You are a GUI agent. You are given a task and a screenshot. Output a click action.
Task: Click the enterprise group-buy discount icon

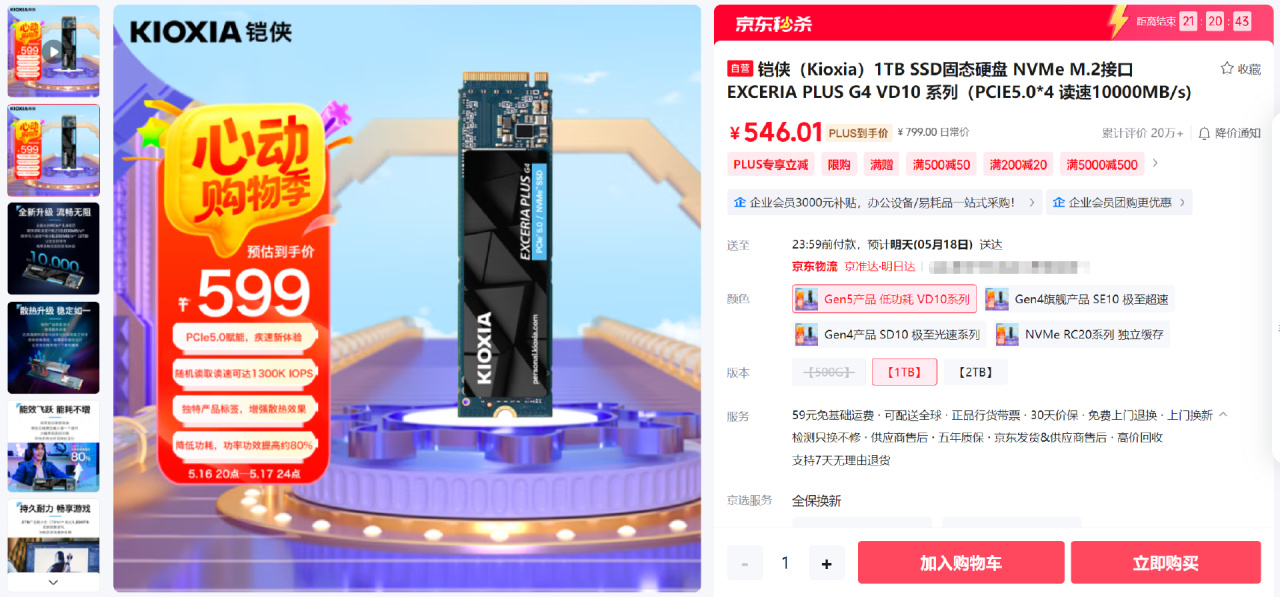point(1059,202)
